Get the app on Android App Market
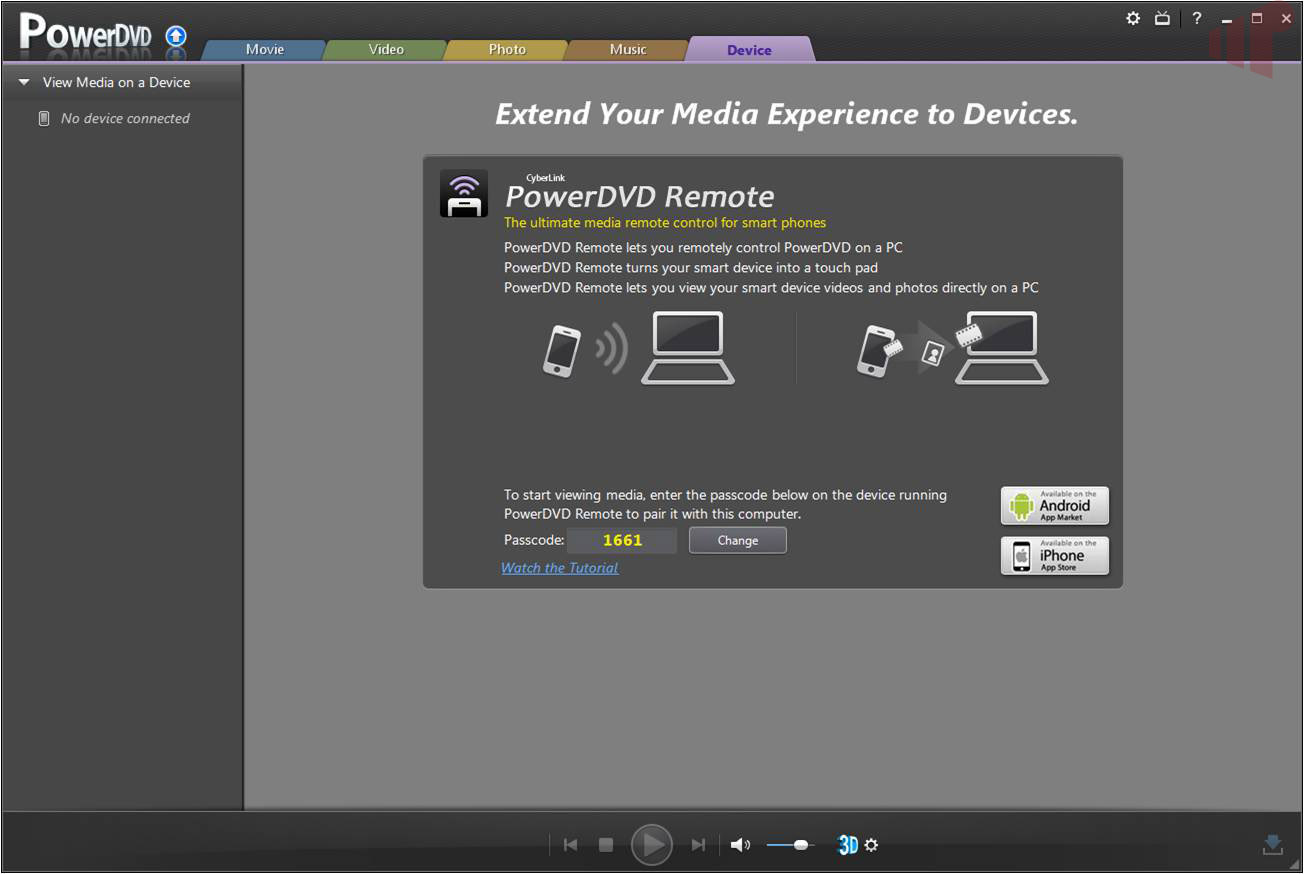 click(x=1055, y=506)
